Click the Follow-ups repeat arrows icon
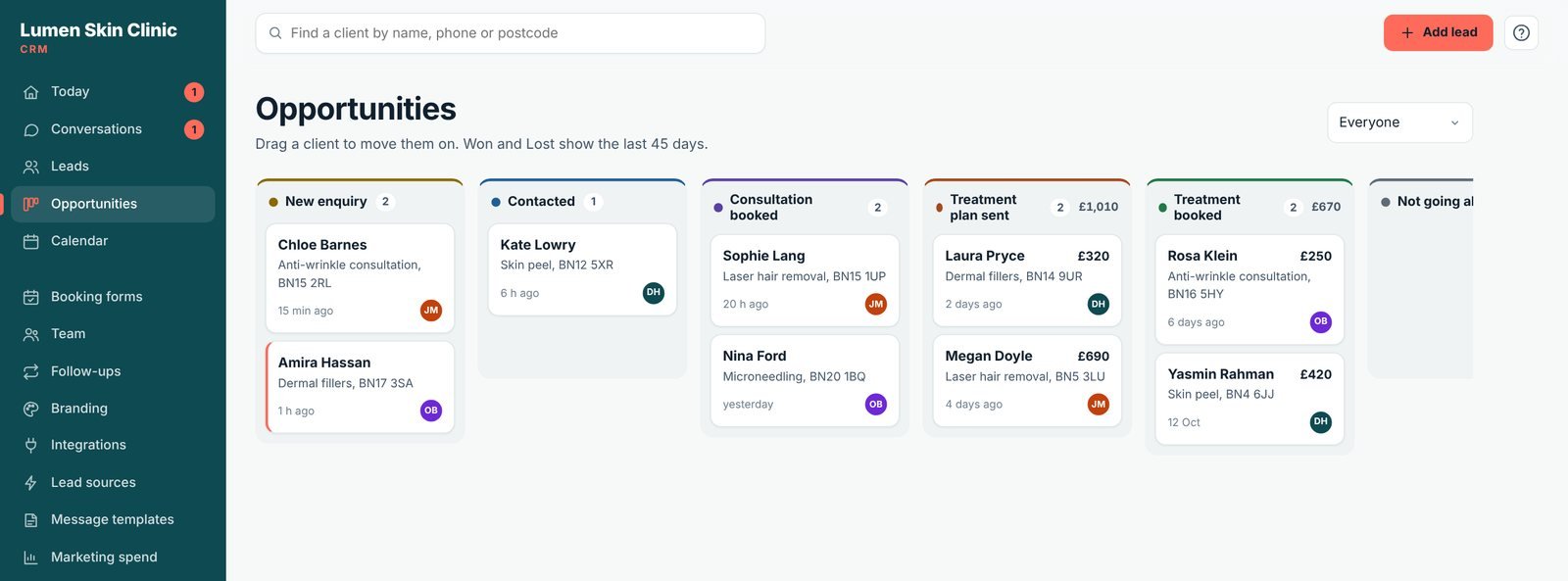The height and width of the screenshot is (581, 1568). [31, 371]
